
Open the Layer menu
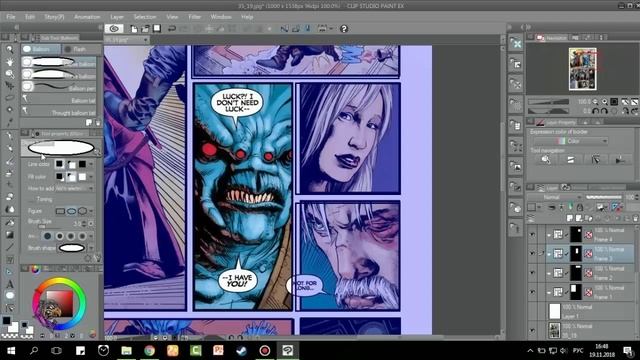(117, 17)
